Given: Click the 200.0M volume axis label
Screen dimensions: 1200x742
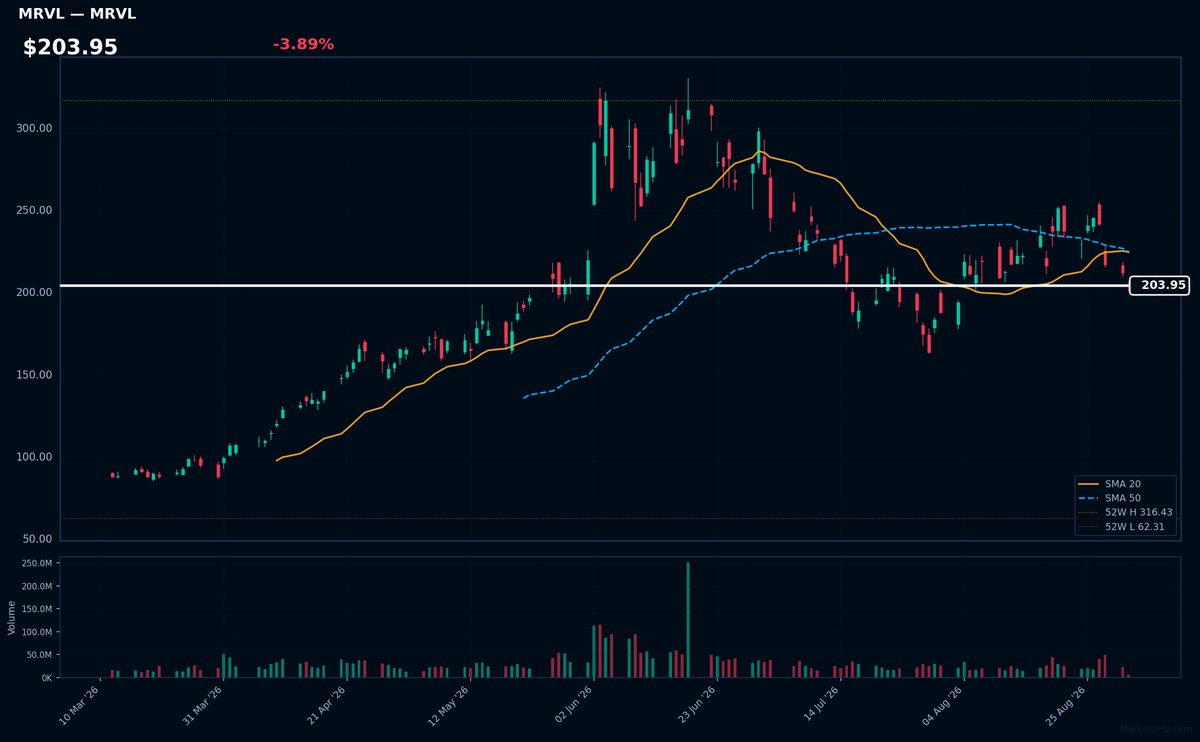Looking at the screenshot, I should [x=37, y=586].
